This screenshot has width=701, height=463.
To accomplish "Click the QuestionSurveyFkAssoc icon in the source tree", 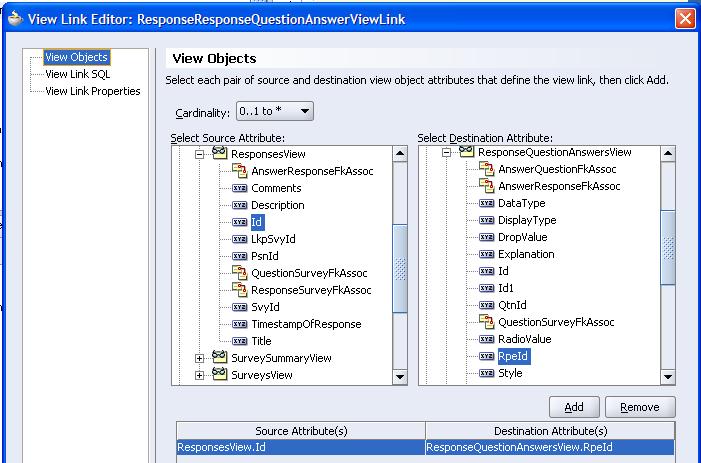I will click(240, 272).
